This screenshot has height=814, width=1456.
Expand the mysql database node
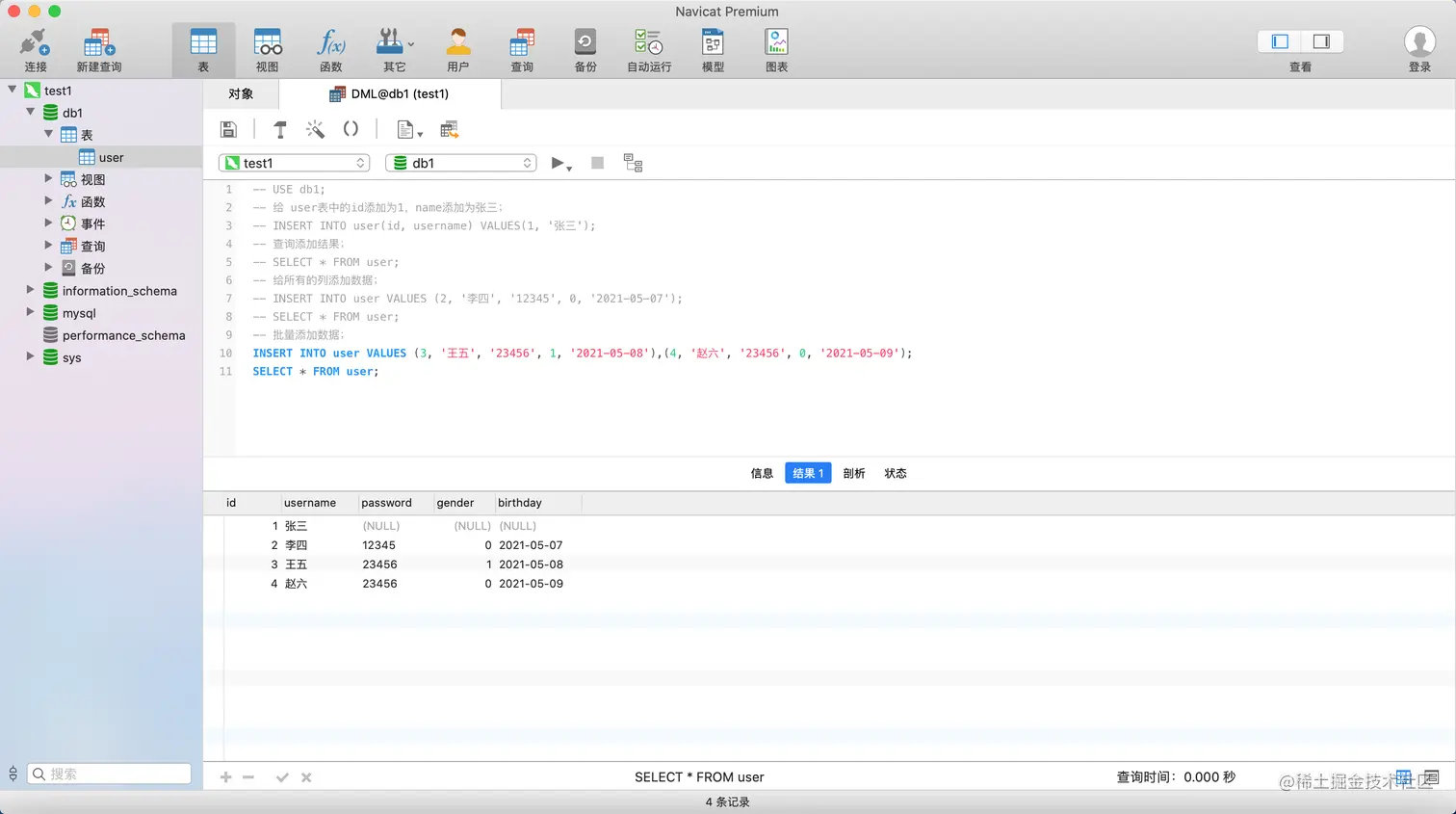coord(31,312)
